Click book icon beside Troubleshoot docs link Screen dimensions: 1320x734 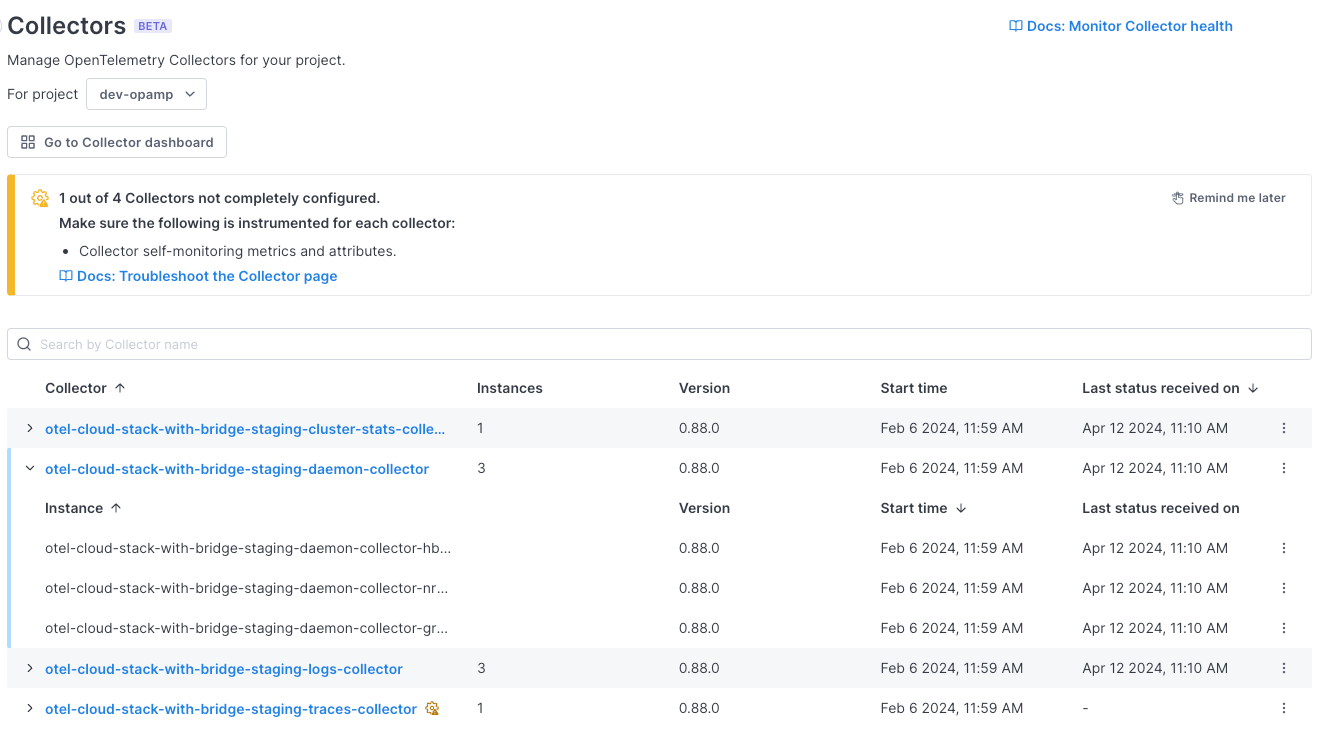click(66, 276)
